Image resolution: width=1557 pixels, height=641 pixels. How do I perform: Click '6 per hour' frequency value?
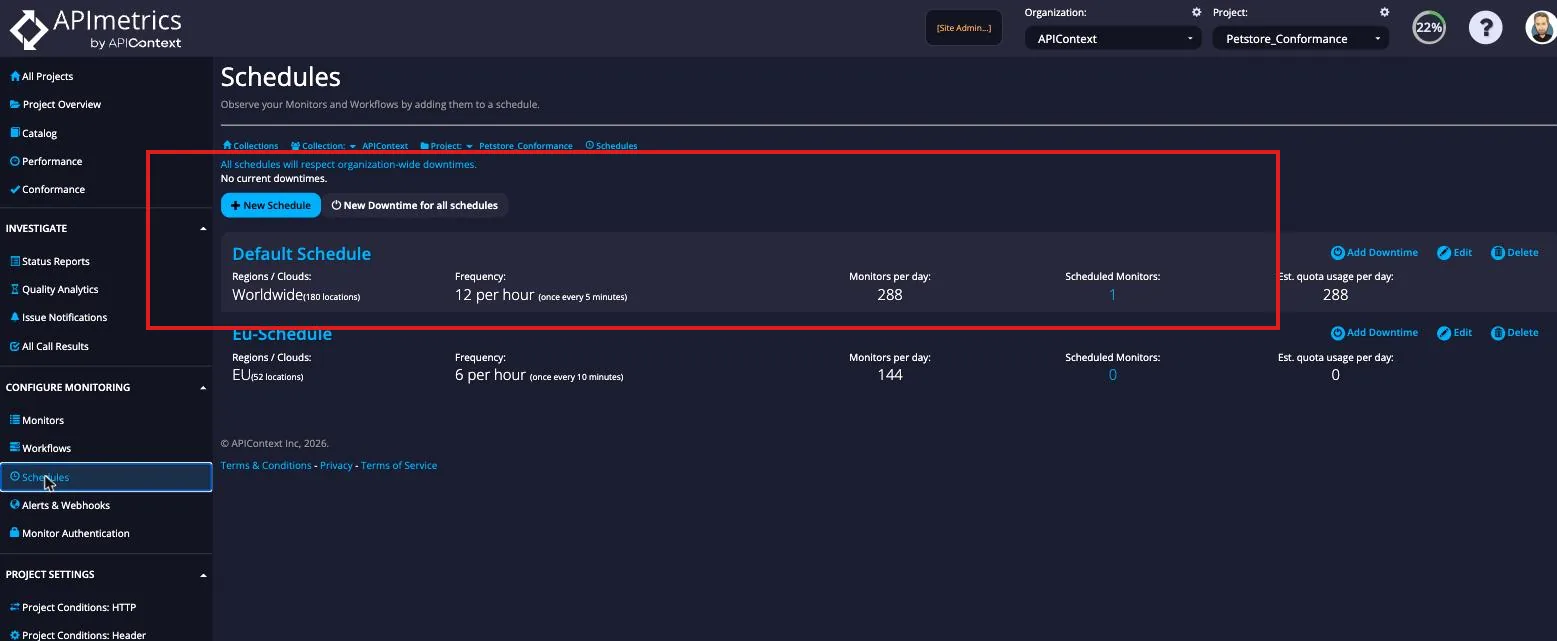490,375
